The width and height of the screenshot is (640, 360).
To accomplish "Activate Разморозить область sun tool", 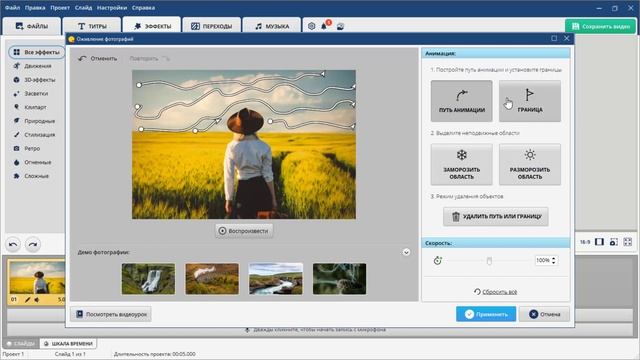I will [529, 164].
